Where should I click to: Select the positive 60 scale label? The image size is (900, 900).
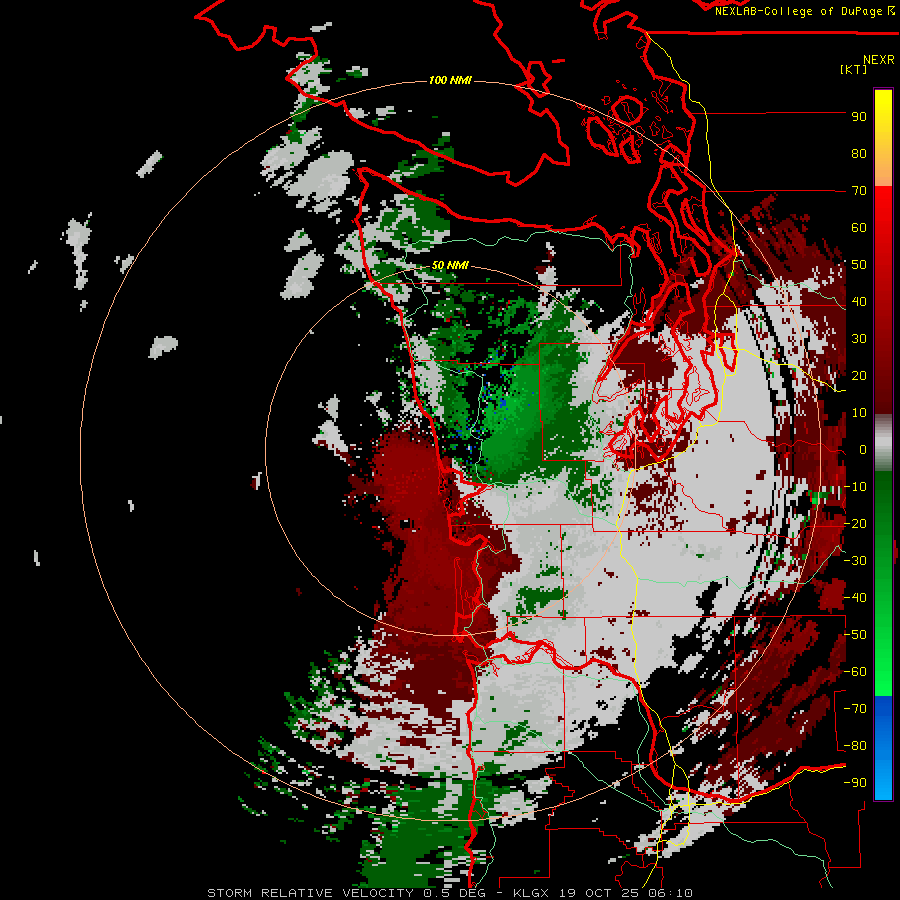point(859,227)
